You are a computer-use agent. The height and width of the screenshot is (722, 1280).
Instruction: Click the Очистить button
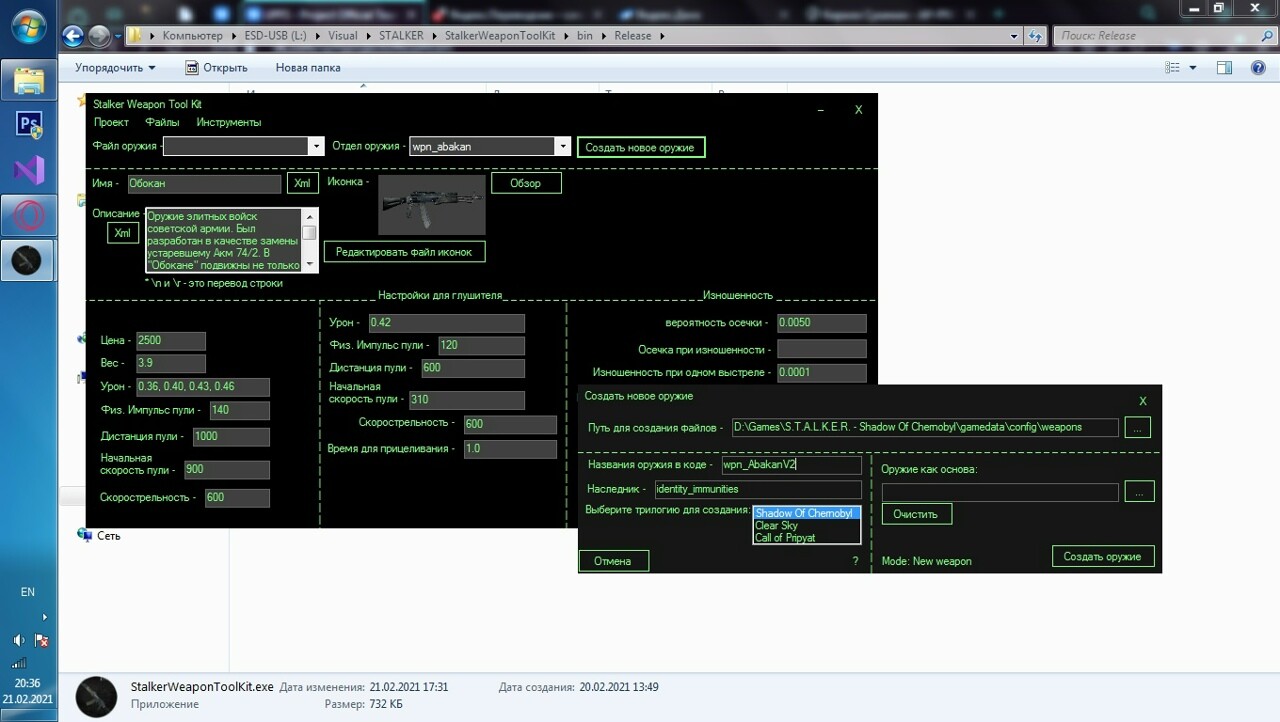(x=916, y=514)
